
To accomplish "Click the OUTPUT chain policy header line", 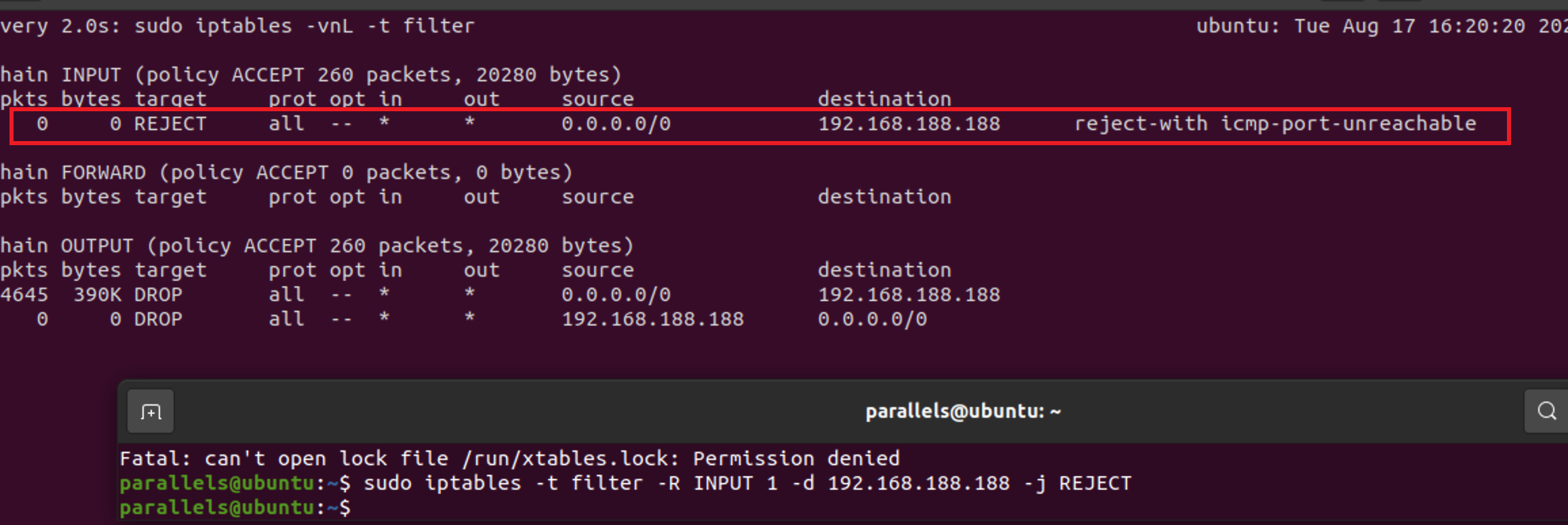I will click(317, 246).
